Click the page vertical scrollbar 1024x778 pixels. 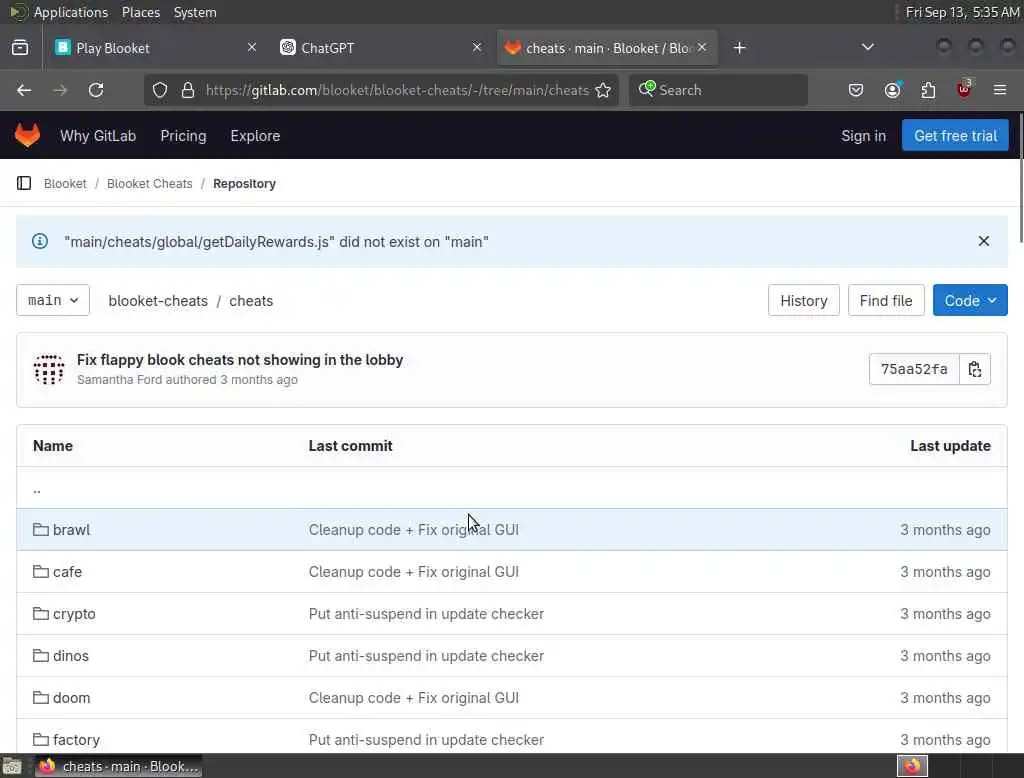tap(1020, 178)
